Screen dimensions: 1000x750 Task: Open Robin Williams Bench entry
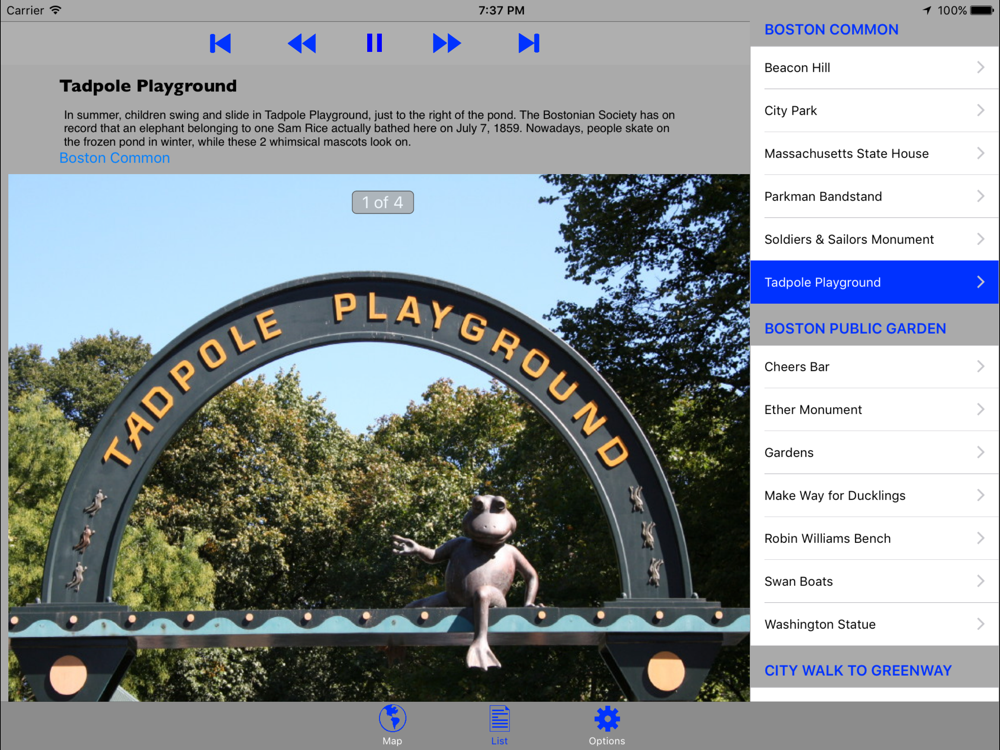875,538
